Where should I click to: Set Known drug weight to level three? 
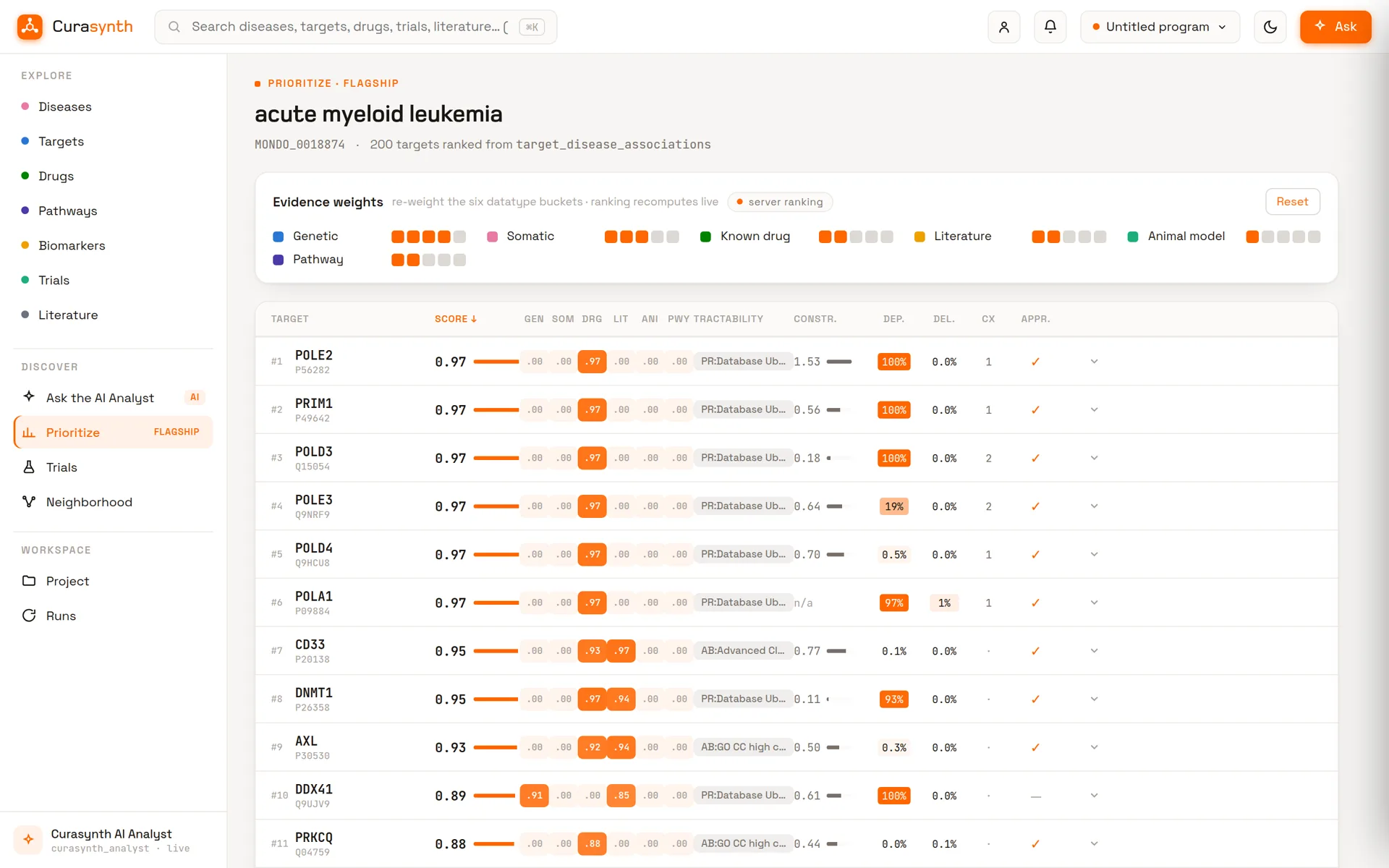point(856,237)
